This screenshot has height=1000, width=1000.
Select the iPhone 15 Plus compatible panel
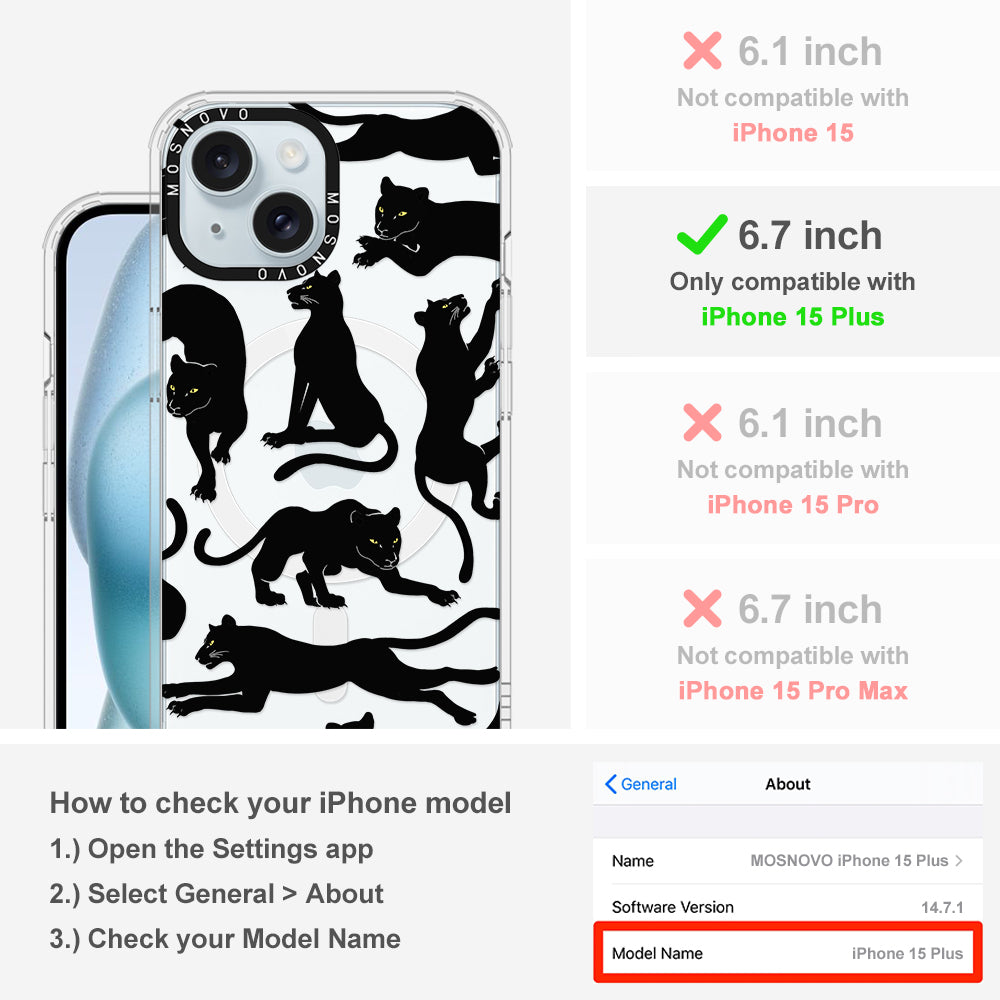[793, 272]
